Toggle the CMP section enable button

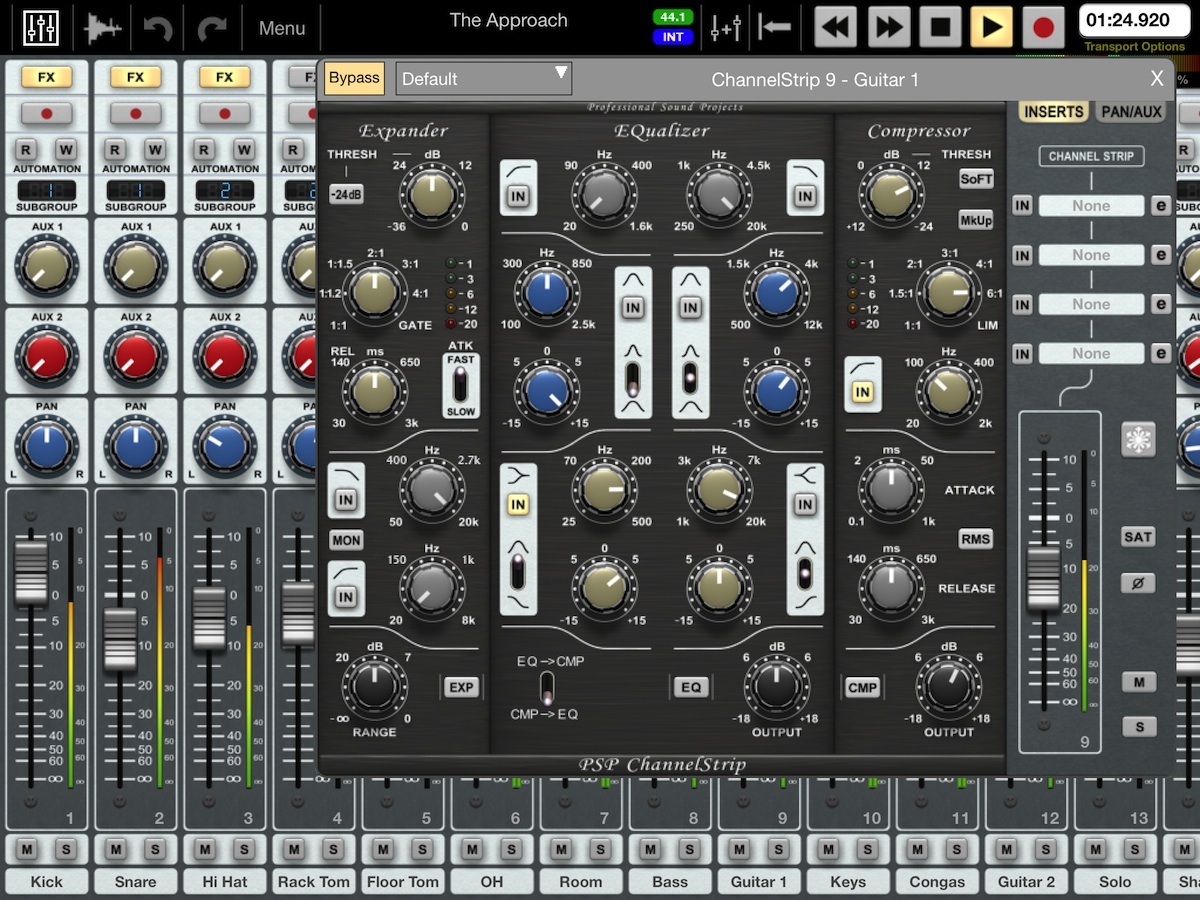tap(862, 687)
